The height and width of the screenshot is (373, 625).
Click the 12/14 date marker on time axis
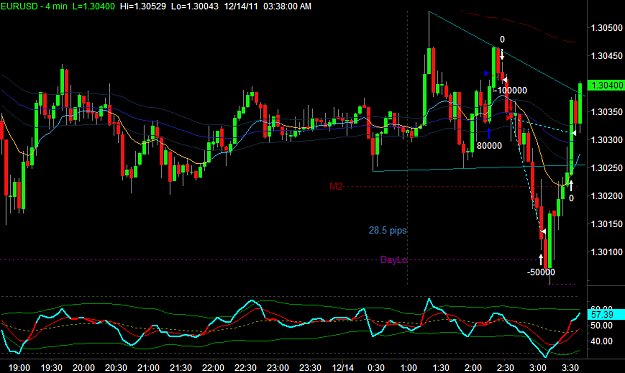point(342,367)
